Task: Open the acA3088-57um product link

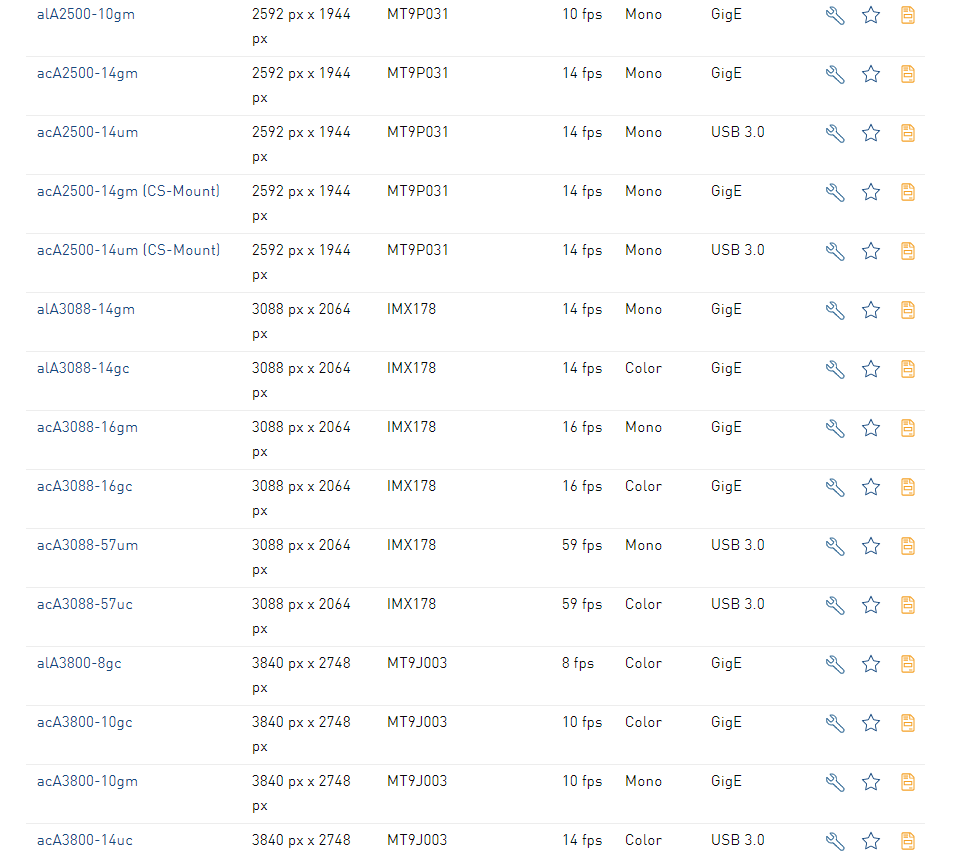Action: [87, 545]
